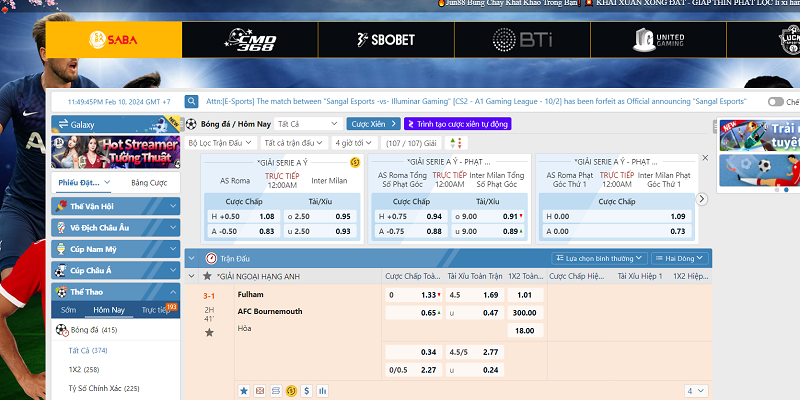Favorite the Giải Ngoại Hạng Anh league star
This screenshot has height=400, width=800.
[x=207, y=277]
